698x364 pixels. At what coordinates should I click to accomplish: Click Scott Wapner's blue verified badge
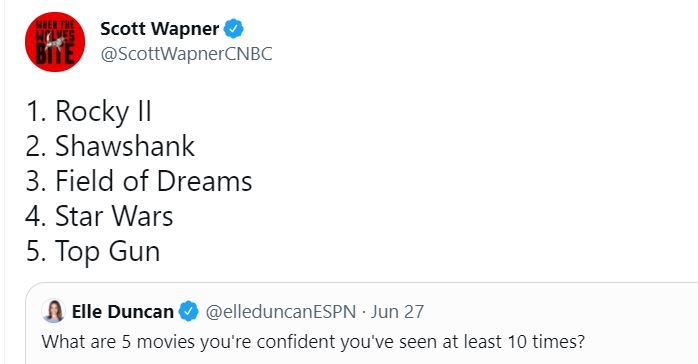[x=233, y=29]
